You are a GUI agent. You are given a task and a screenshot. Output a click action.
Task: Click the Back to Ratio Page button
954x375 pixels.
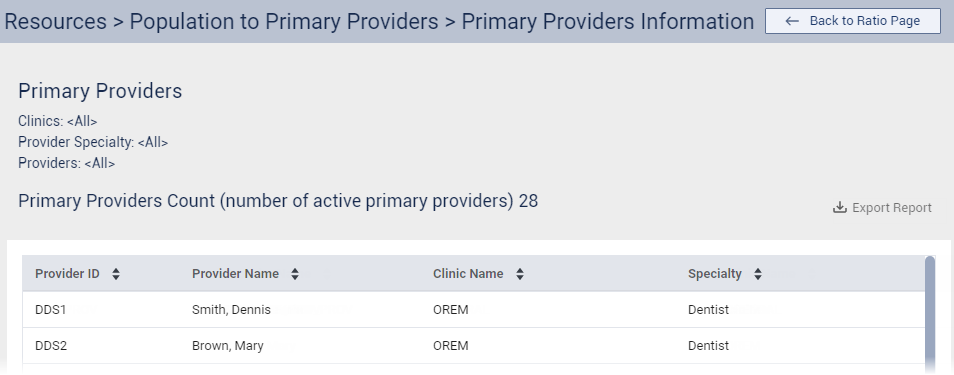tap(852, 21)
